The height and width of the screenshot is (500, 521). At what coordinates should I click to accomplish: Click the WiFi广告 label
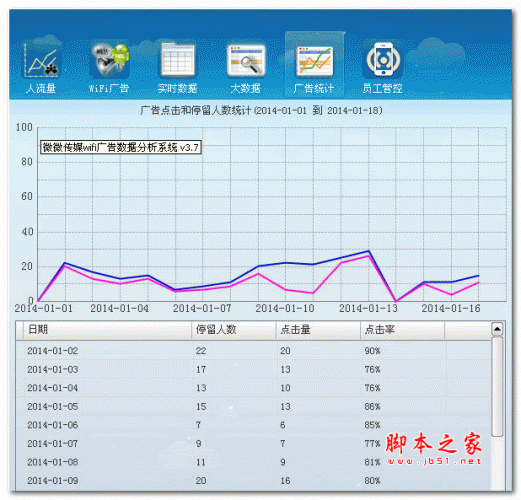point(109,88)
